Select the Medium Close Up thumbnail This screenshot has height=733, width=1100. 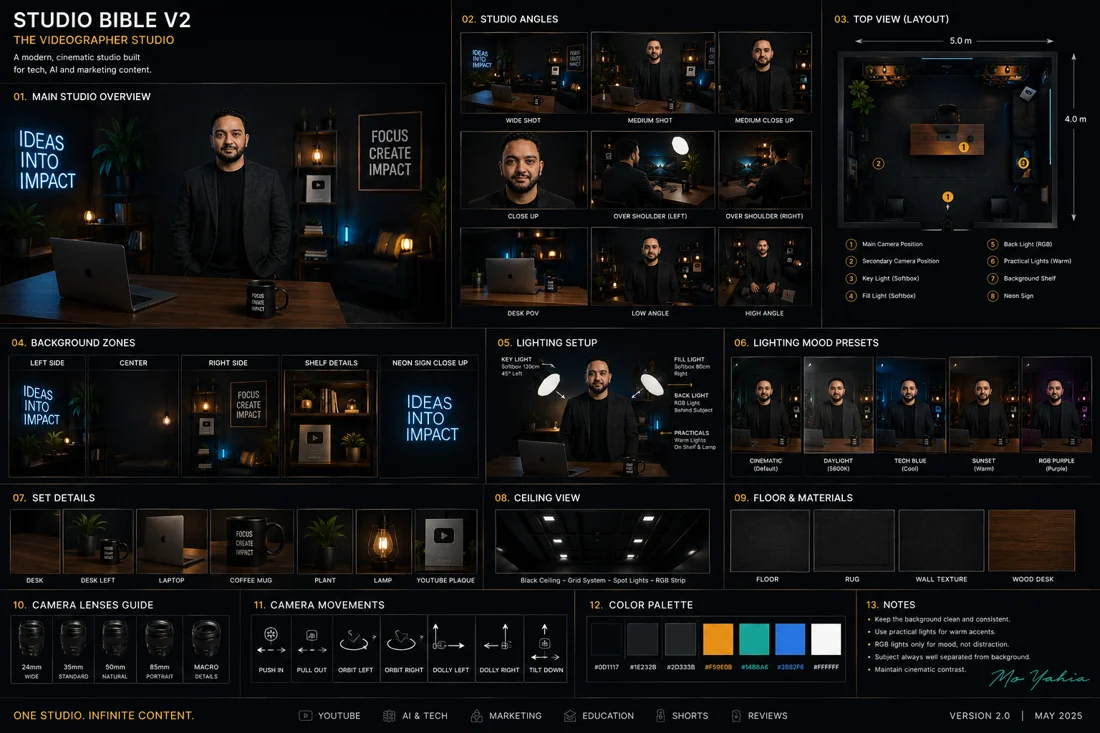[765, 72]
